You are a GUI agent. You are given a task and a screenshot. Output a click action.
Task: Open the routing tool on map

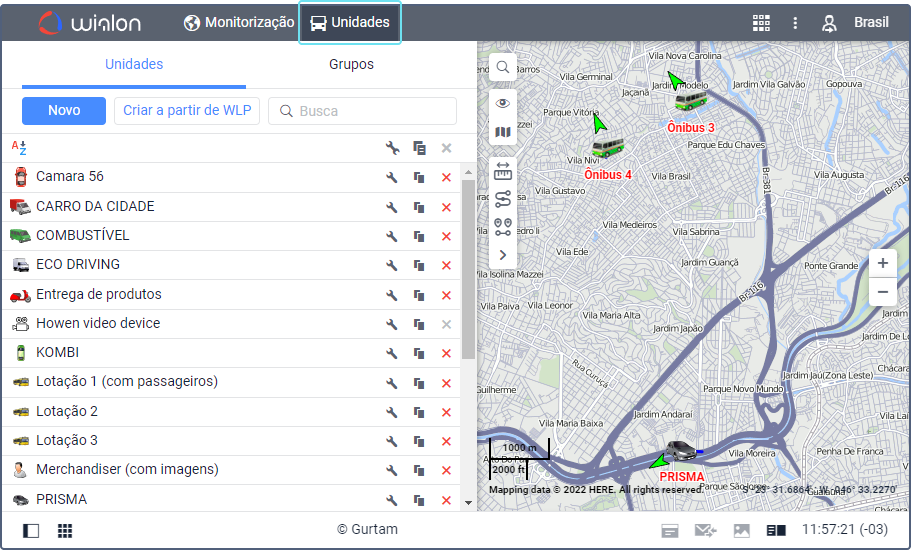[x=503, y=199]
